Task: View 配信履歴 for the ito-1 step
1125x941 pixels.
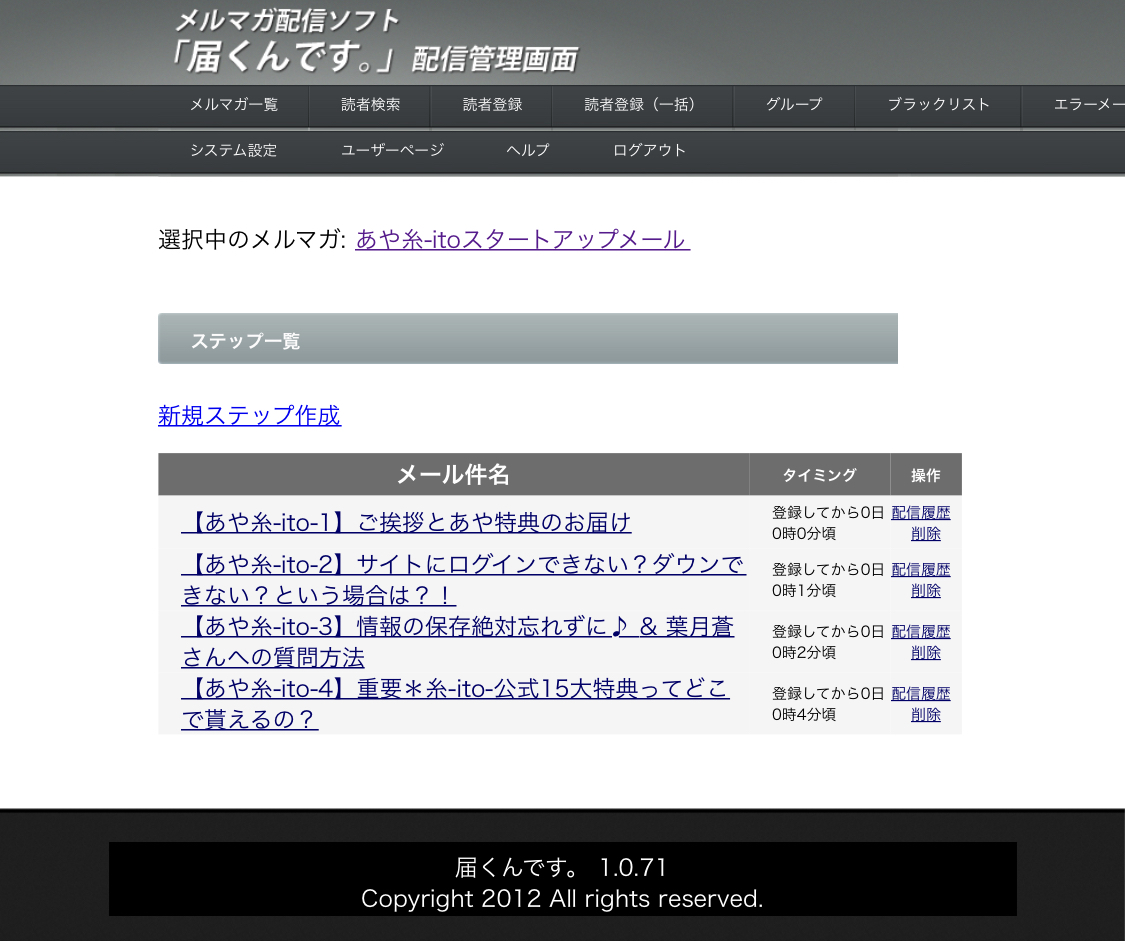Action: [x=920, y=513]
